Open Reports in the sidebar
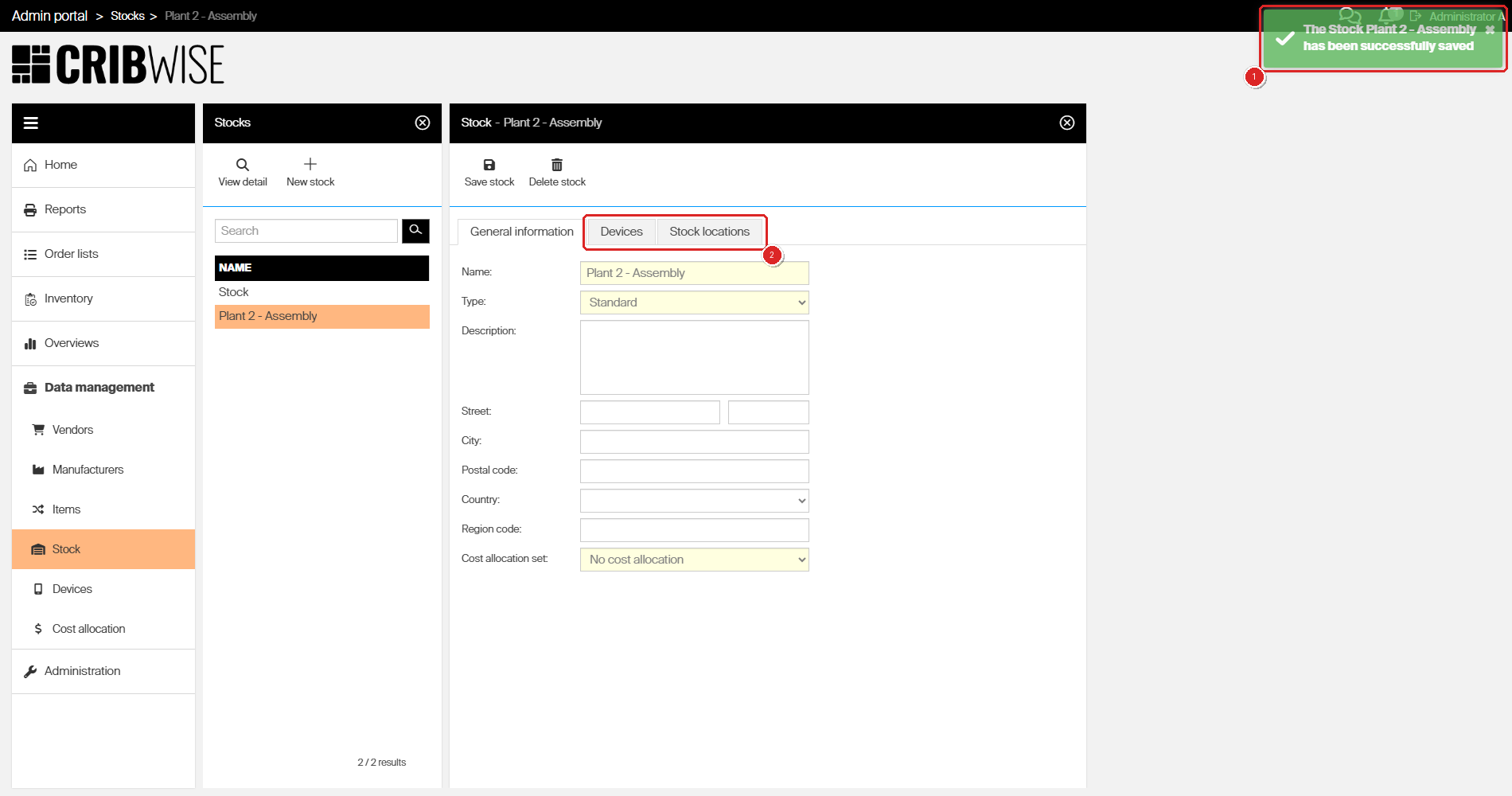1512x796 pixels. (x=103, y=209)
